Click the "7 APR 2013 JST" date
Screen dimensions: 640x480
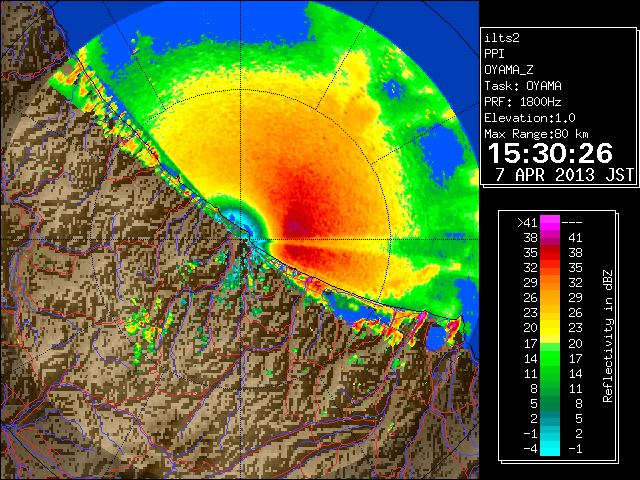564,175
